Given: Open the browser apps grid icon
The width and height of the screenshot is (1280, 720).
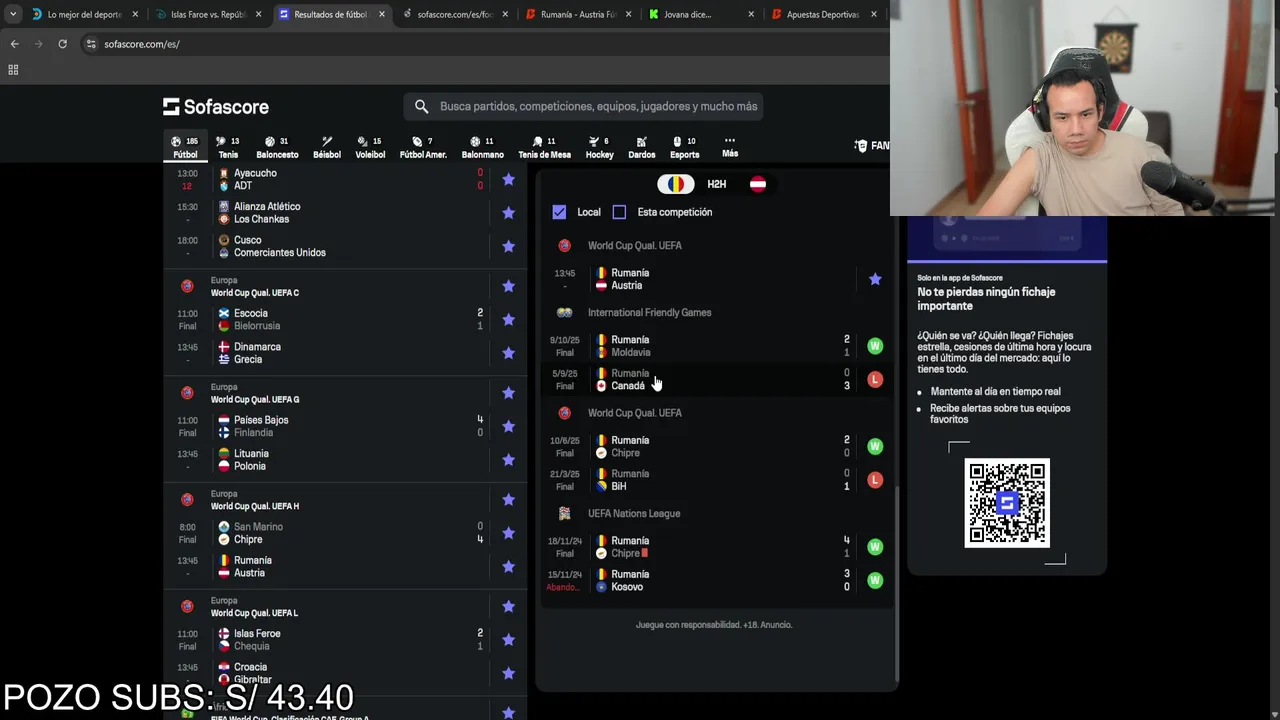Looking at the screenshot, I should [x=13, y=70].
